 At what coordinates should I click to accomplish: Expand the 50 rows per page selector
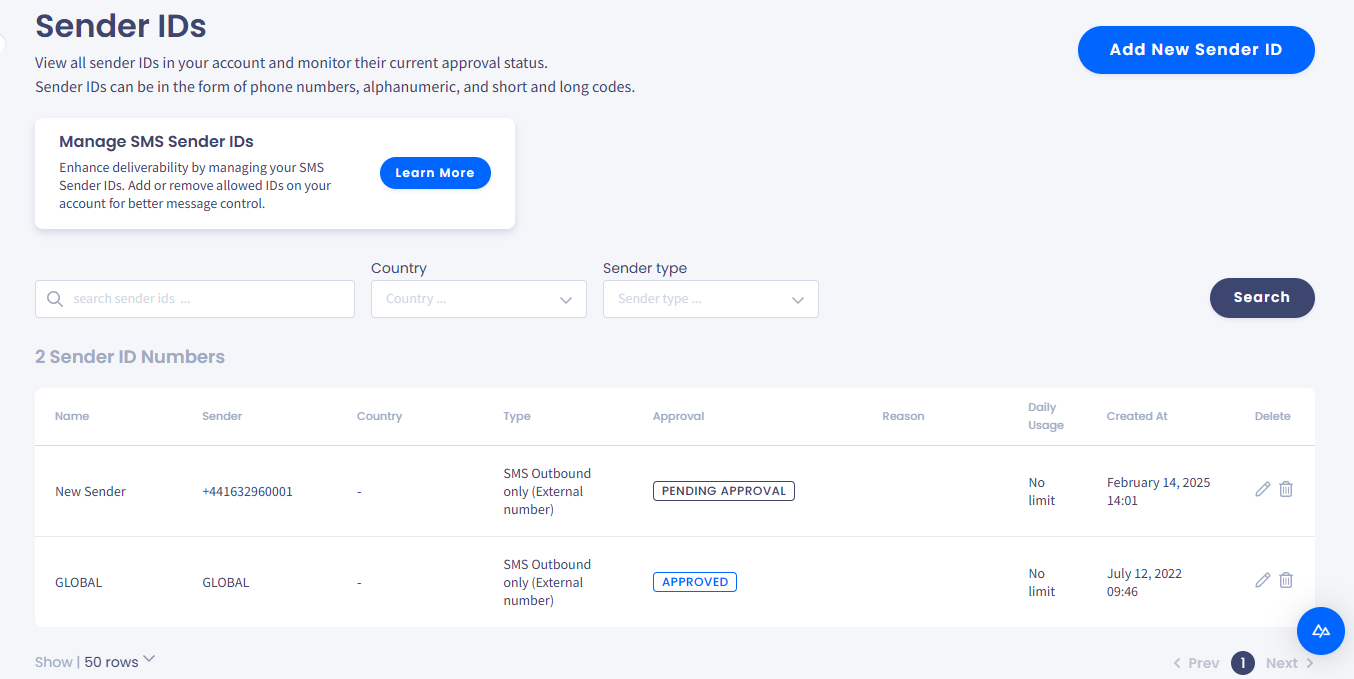pyautogui.click(x=120, y=661)
